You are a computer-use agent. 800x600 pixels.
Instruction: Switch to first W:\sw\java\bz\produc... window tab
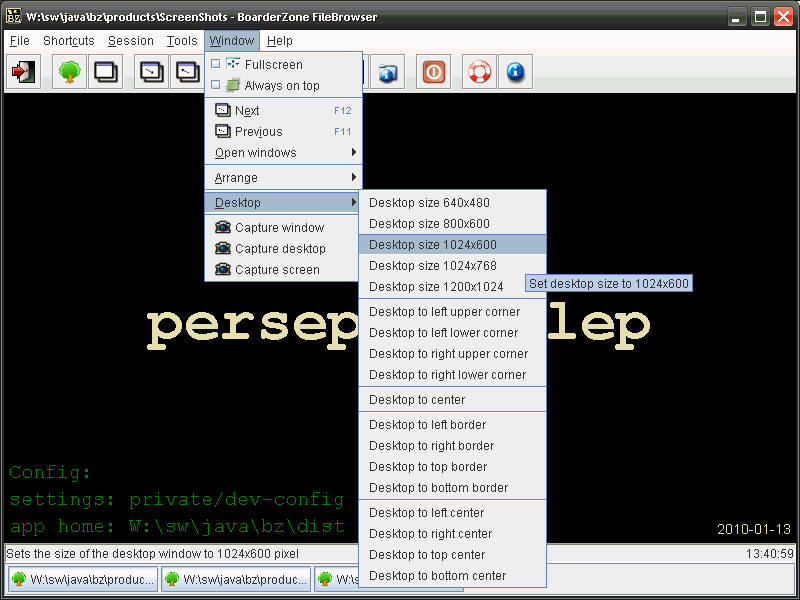coord(83,579)
